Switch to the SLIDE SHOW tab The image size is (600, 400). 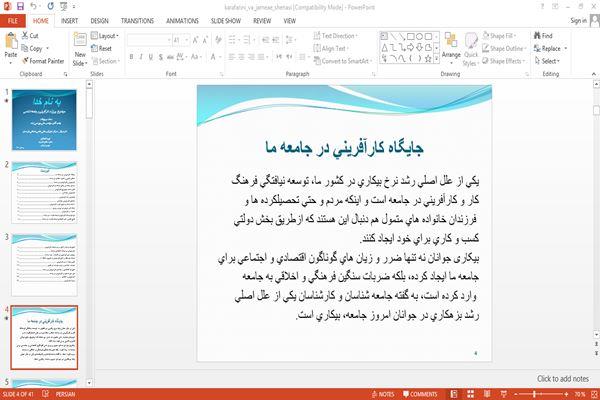[226, 21]
